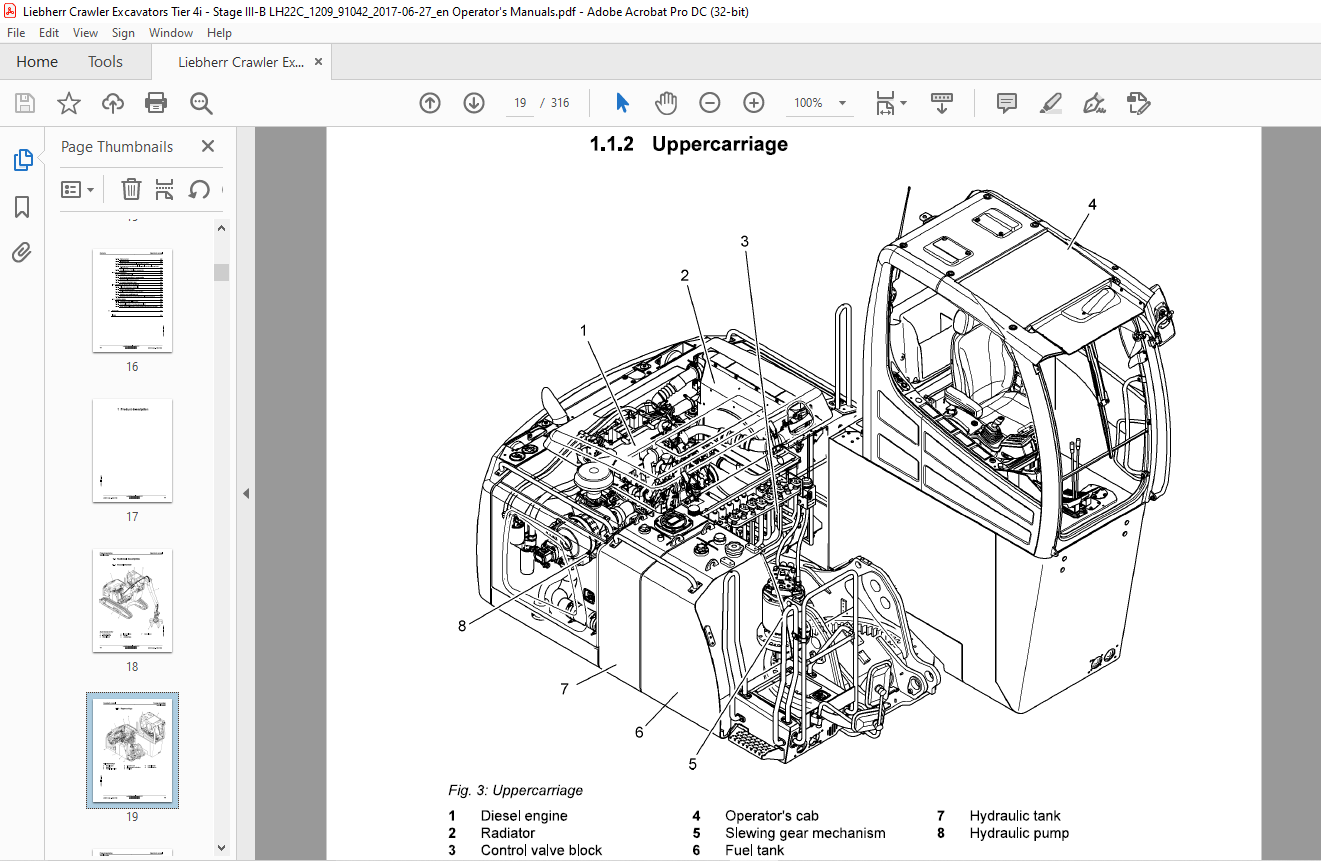Click the 'Hydraulic pump' legend text
This screenshot has height=861, width=1321.
coord(1019,833)
